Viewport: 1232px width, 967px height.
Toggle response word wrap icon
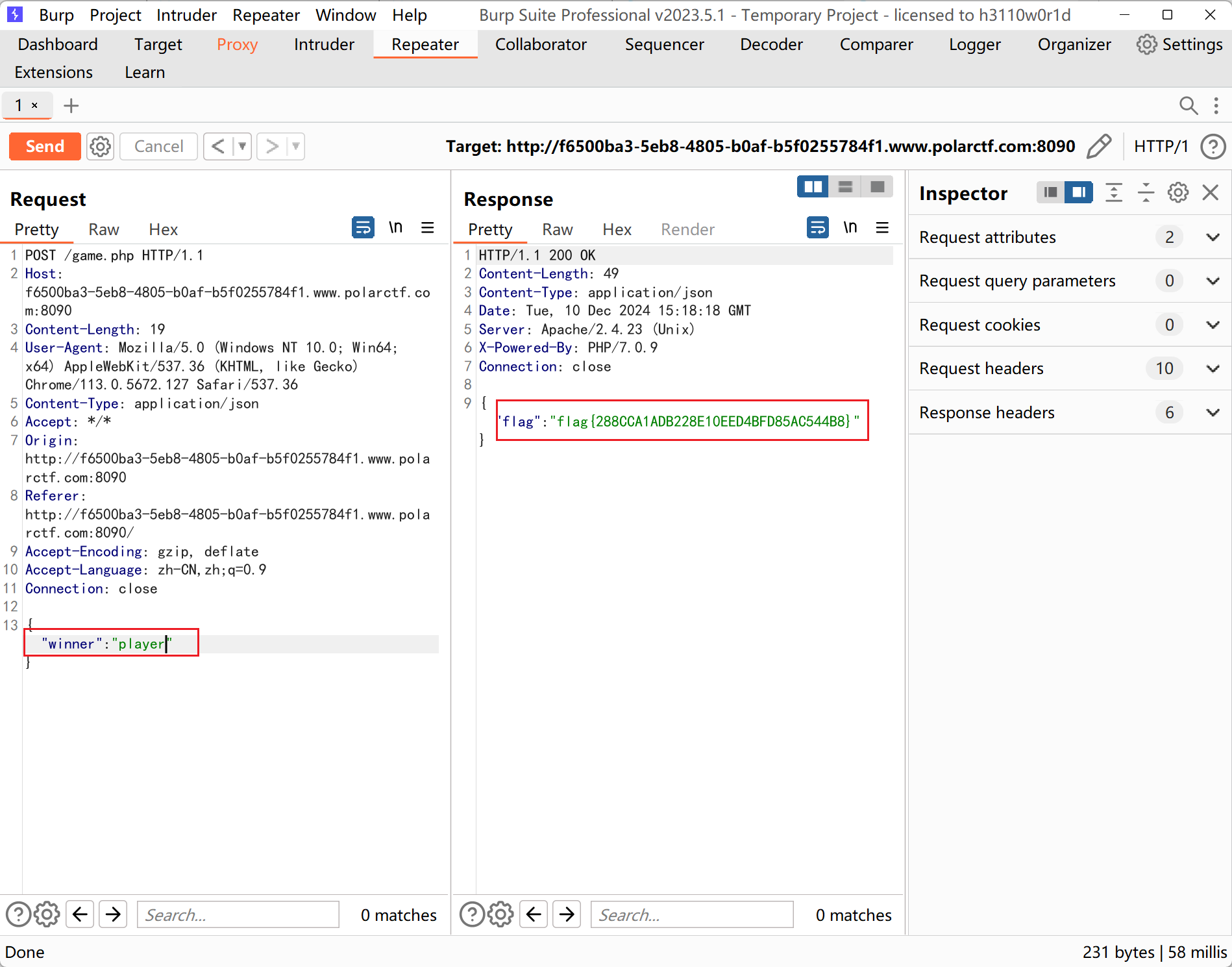[818, 227]
